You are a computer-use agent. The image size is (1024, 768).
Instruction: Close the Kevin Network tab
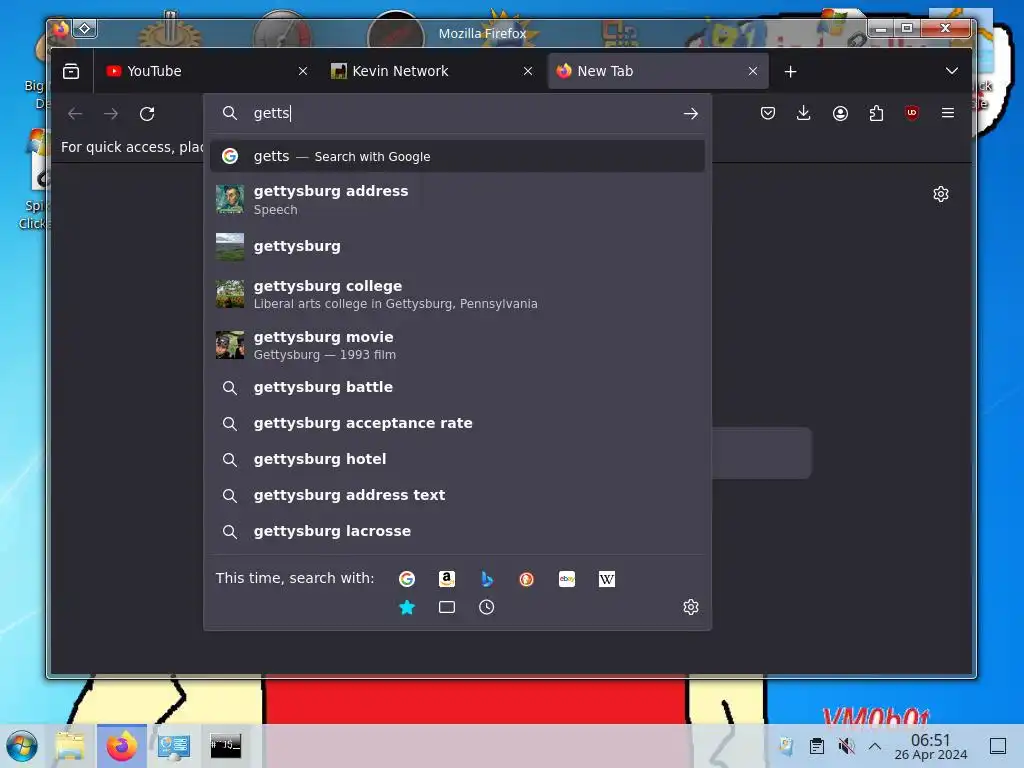(x=528, y=71)
